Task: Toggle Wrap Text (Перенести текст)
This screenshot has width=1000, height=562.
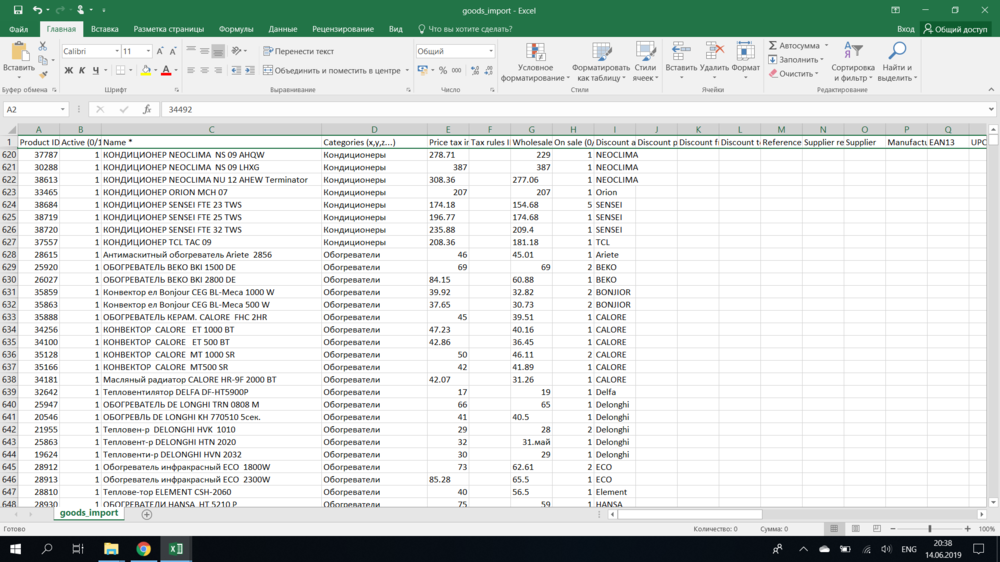Action: 298,51
